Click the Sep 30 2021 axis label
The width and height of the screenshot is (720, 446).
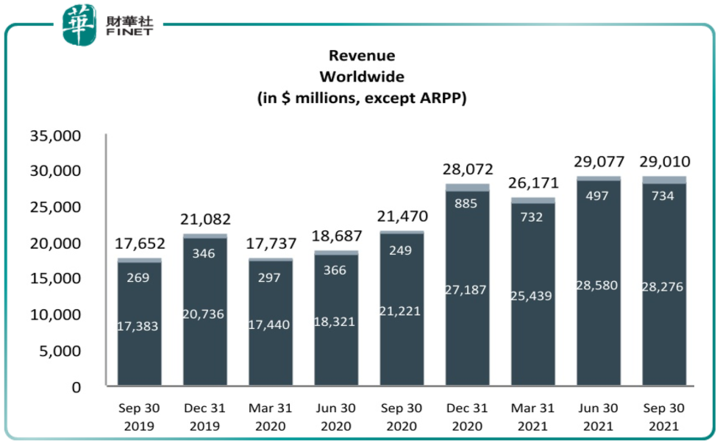(664, 417)
